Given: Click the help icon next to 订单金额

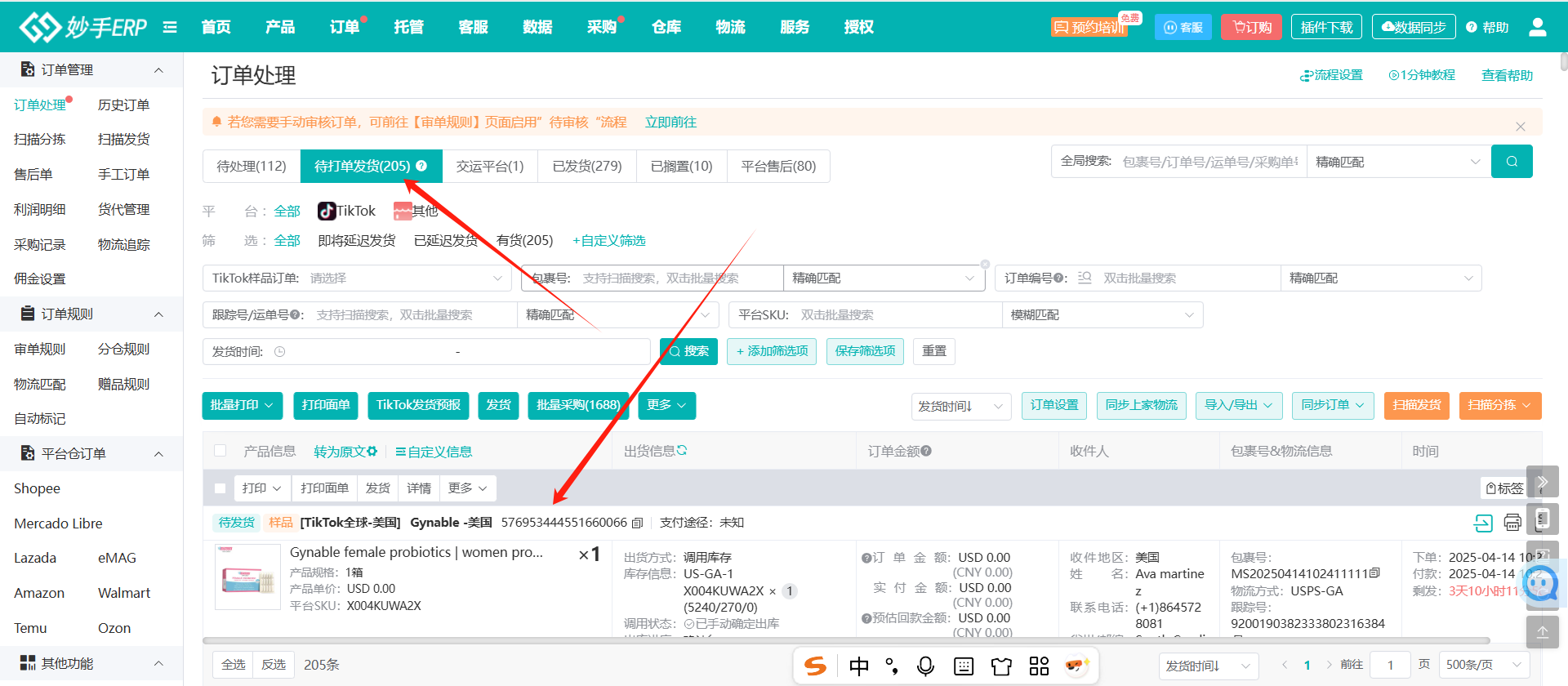Looking at the screenshot, I should coord(926,451).
